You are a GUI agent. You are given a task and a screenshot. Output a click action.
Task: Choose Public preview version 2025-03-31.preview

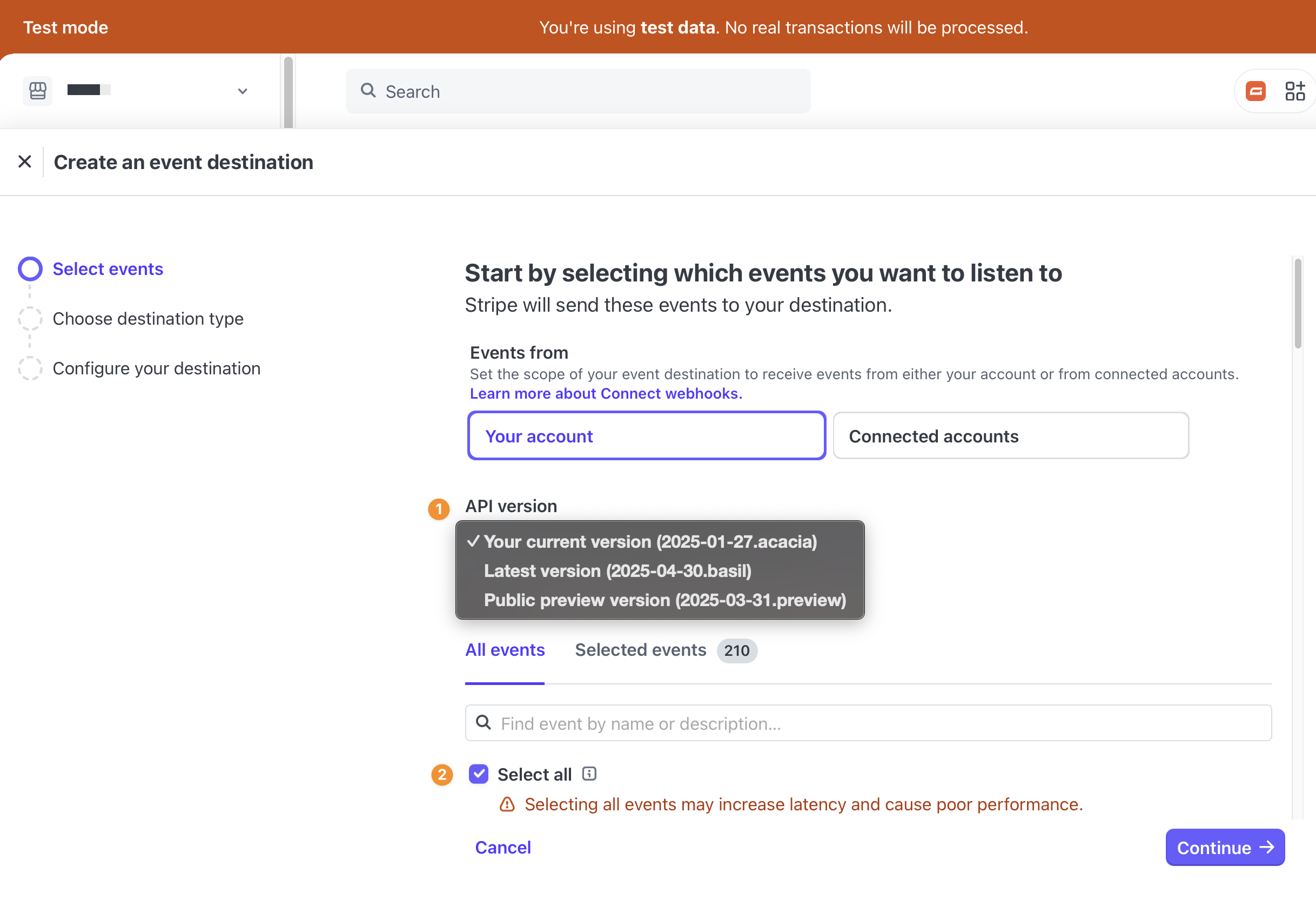click(660, 600)
